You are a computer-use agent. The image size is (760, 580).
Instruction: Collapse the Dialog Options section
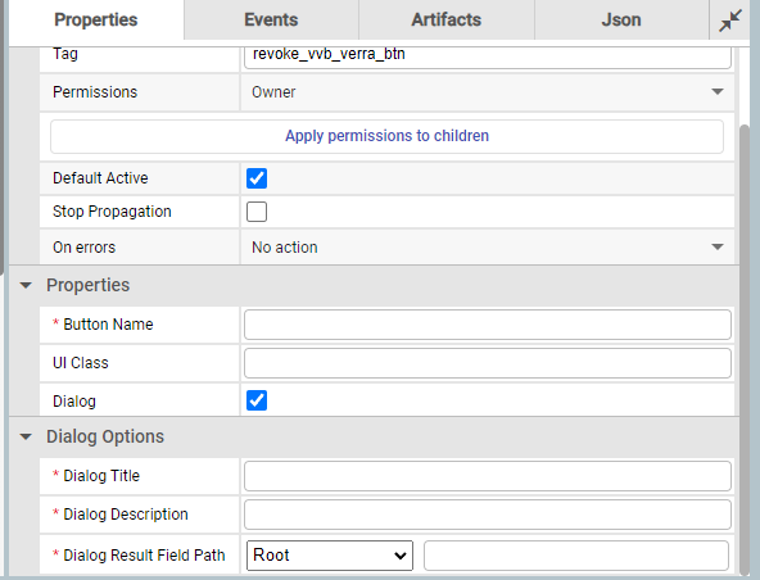click(x=27, y=438)
